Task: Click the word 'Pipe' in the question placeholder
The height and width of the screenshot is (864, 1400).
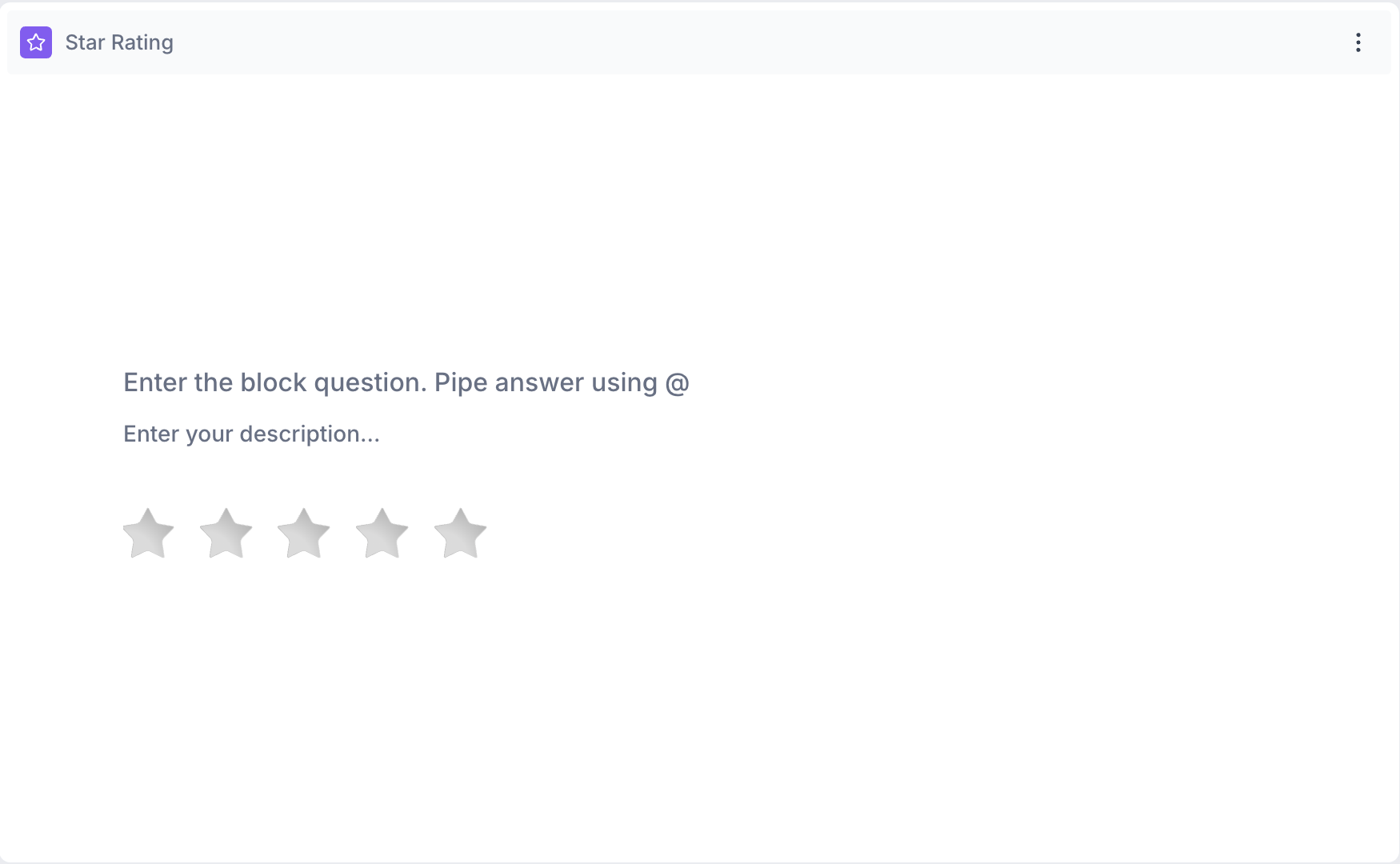Action: [x=461, y=382]
